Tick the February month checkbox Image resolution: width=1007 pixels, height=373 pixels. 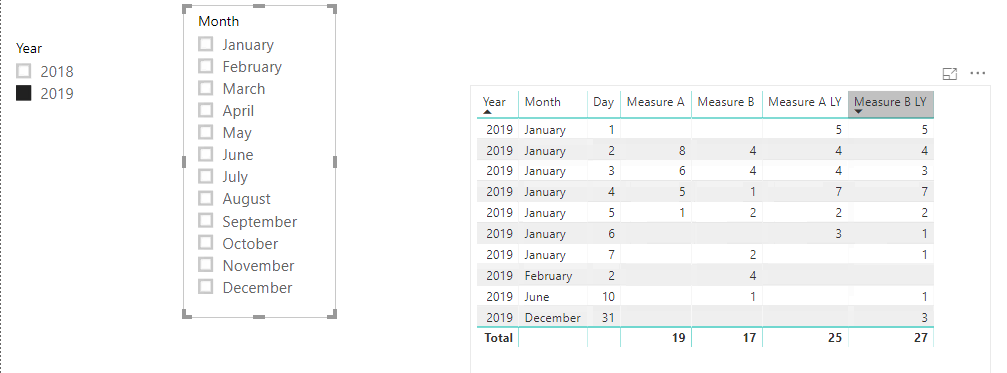(x=206, y=65)
